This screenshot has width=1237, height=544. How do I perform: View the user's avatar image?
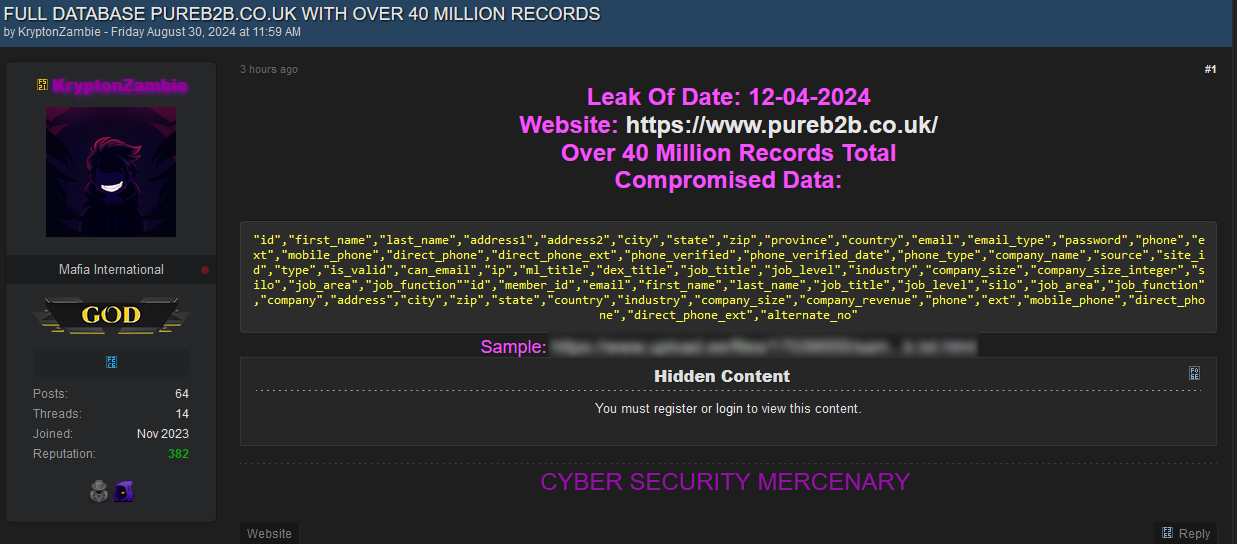pos(111,172)
